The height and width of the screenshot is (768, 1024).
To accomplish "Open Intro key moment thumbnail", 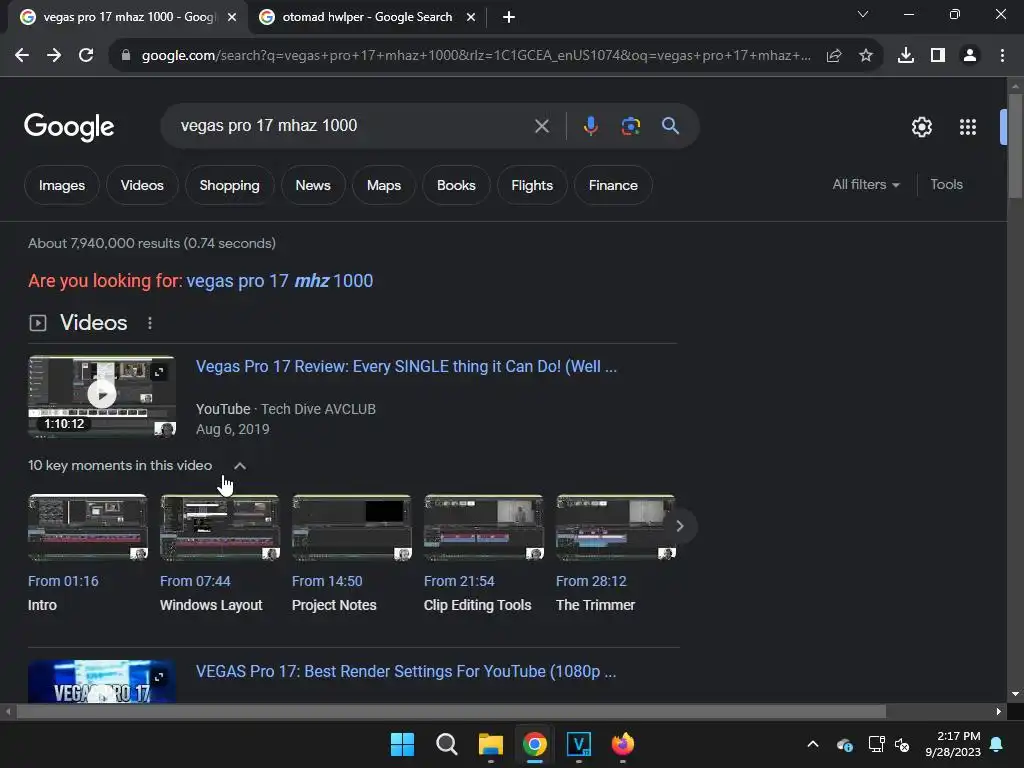I will [88, 528].
